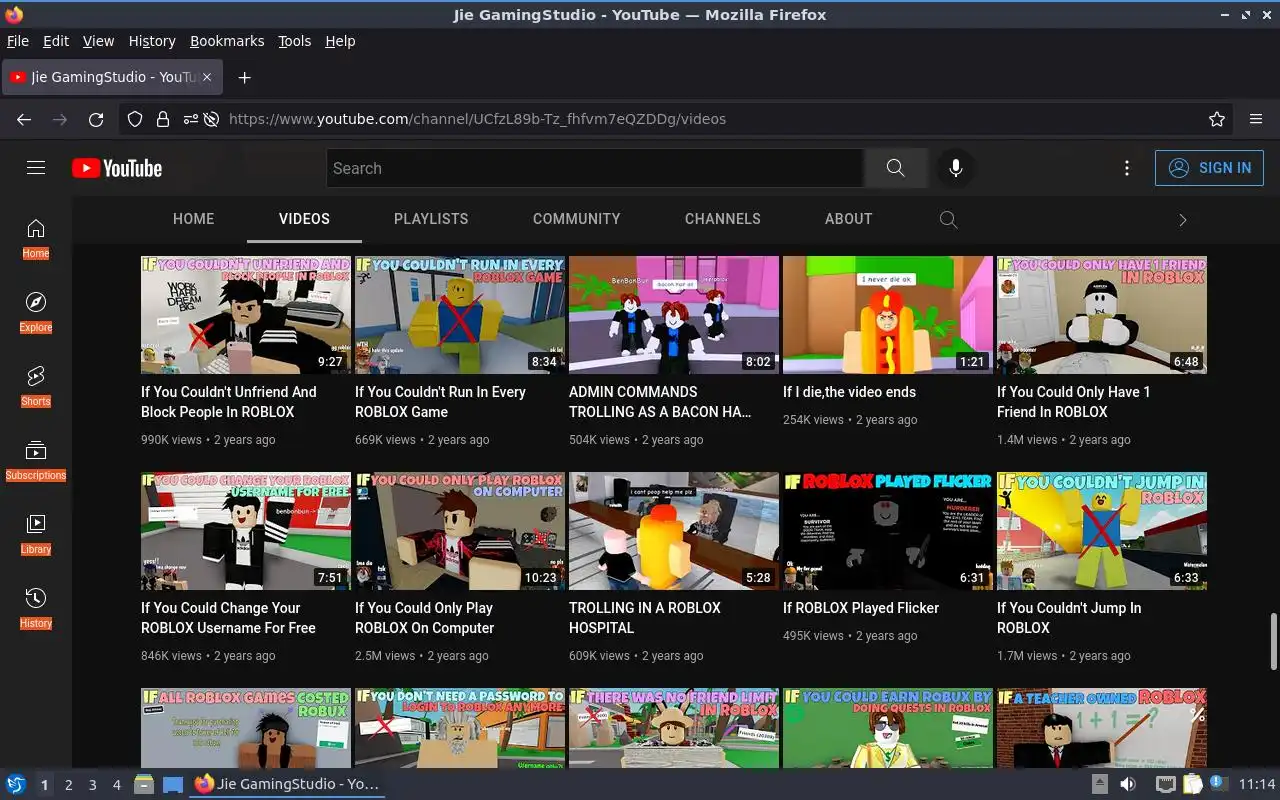Go to Home in sidebar

(x=36, y=239)
